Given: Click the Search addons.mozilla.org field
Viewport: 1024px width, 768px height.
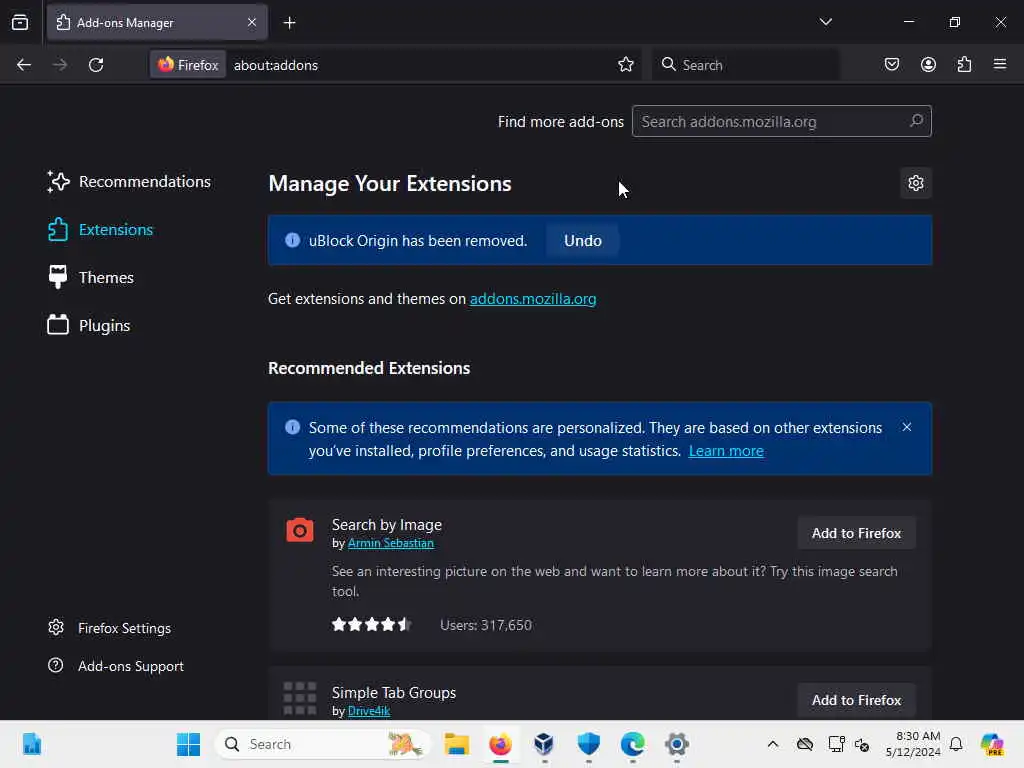Looking at the screenshot, I should 781,121.
